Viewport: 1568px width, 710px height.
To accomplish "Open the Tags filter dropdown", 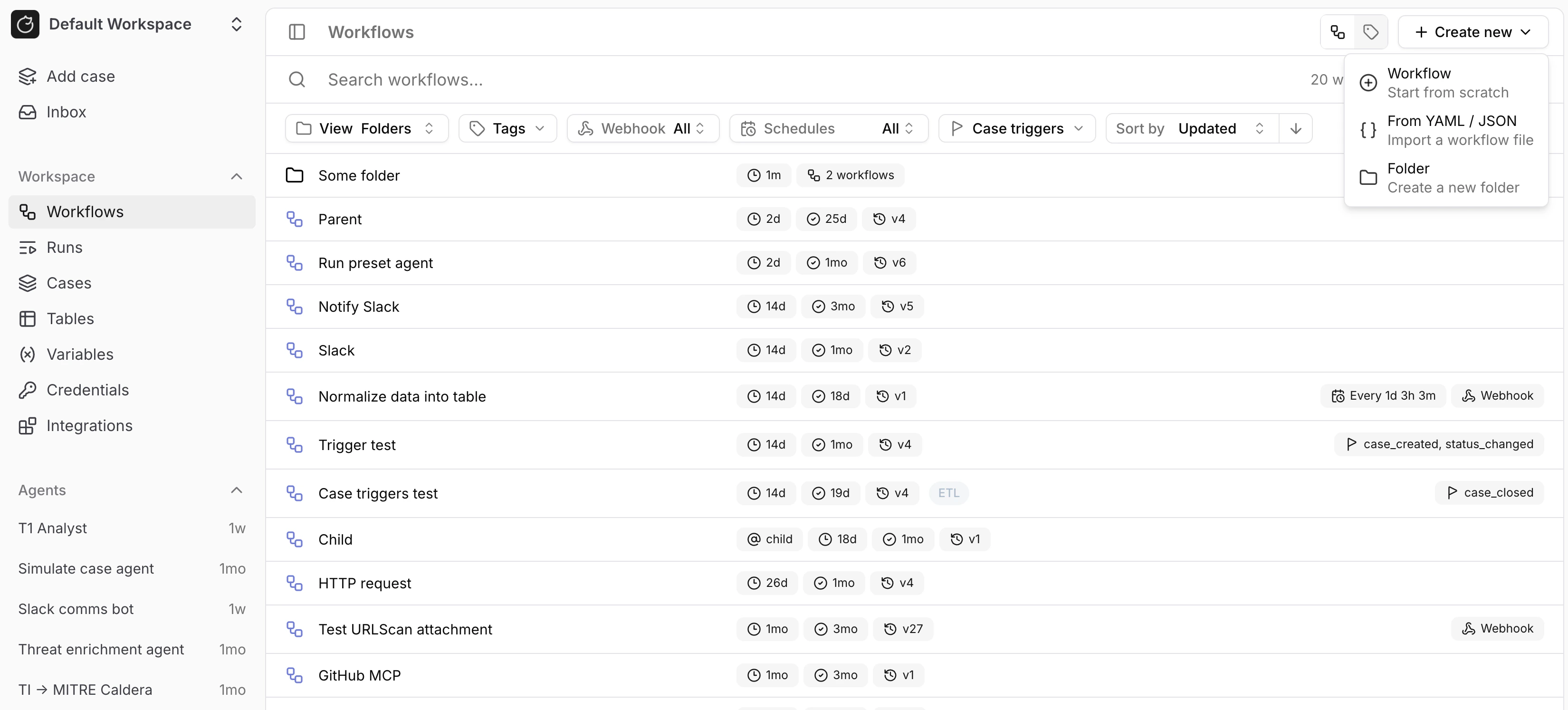I will [x=507, y=128].
